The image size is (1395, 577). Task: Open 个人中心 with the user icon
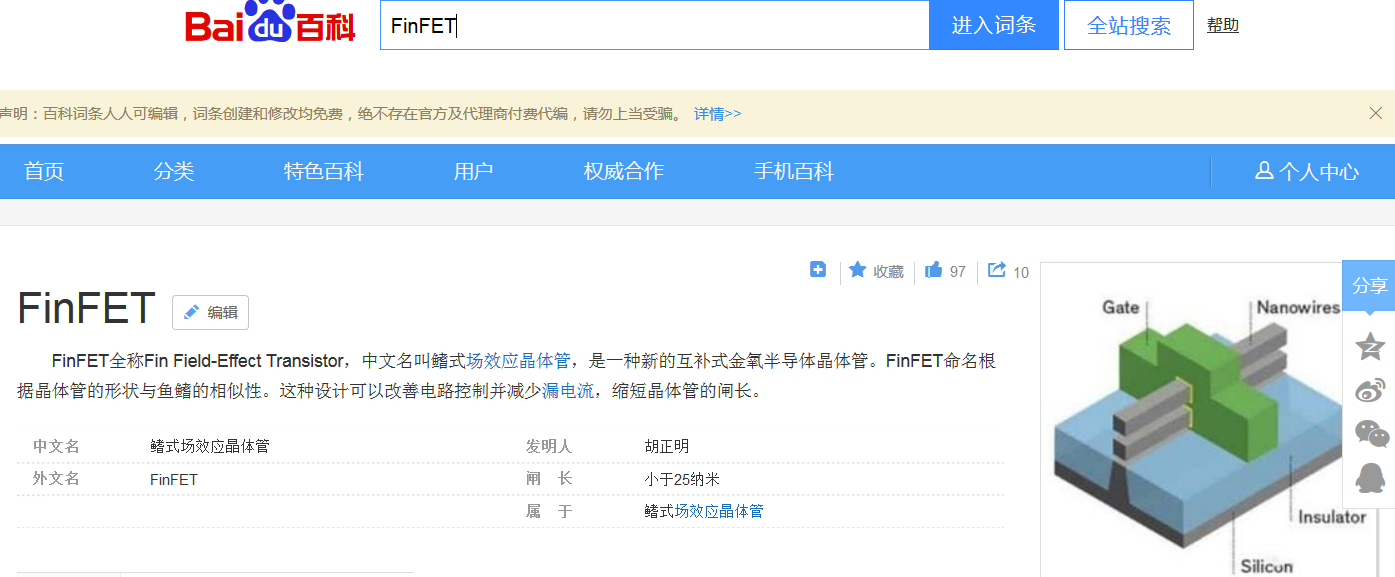(x=1307, y=171)
